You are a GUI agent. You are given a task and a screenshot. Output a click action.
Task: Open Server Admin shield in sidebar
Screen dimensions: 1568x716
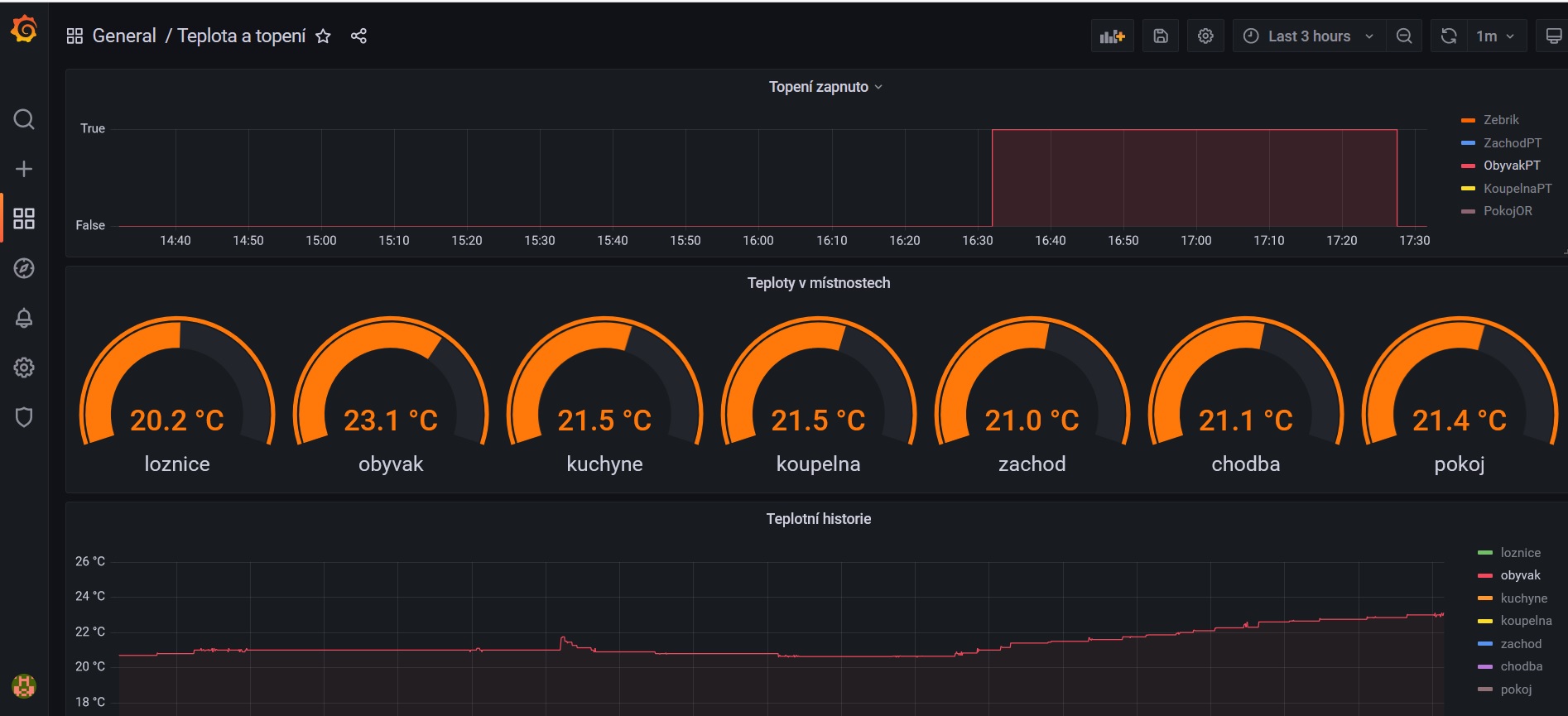point(24,417)
